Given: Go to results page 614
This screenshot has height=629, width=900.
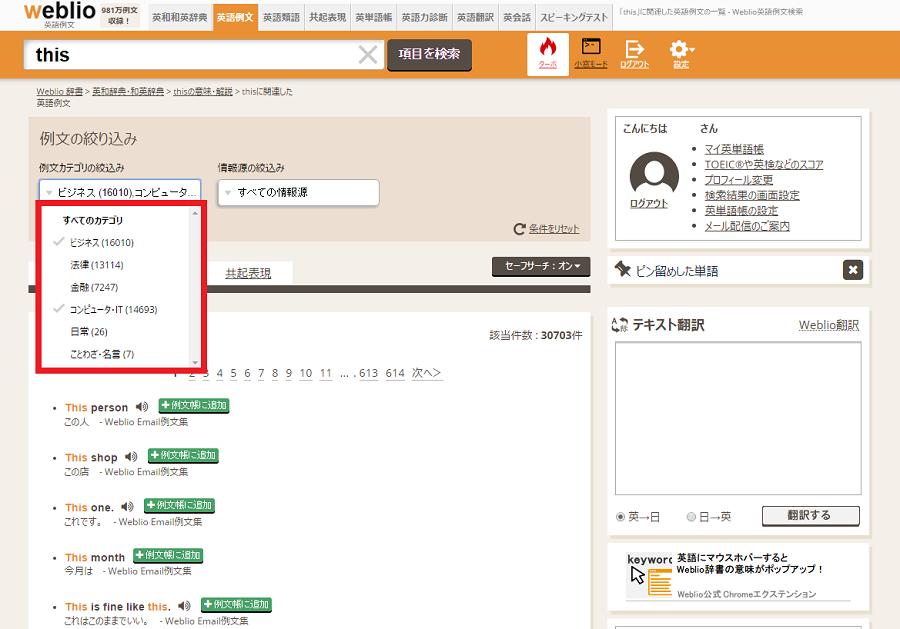Looking at the screenshot, I should click(x=395, y=373).
